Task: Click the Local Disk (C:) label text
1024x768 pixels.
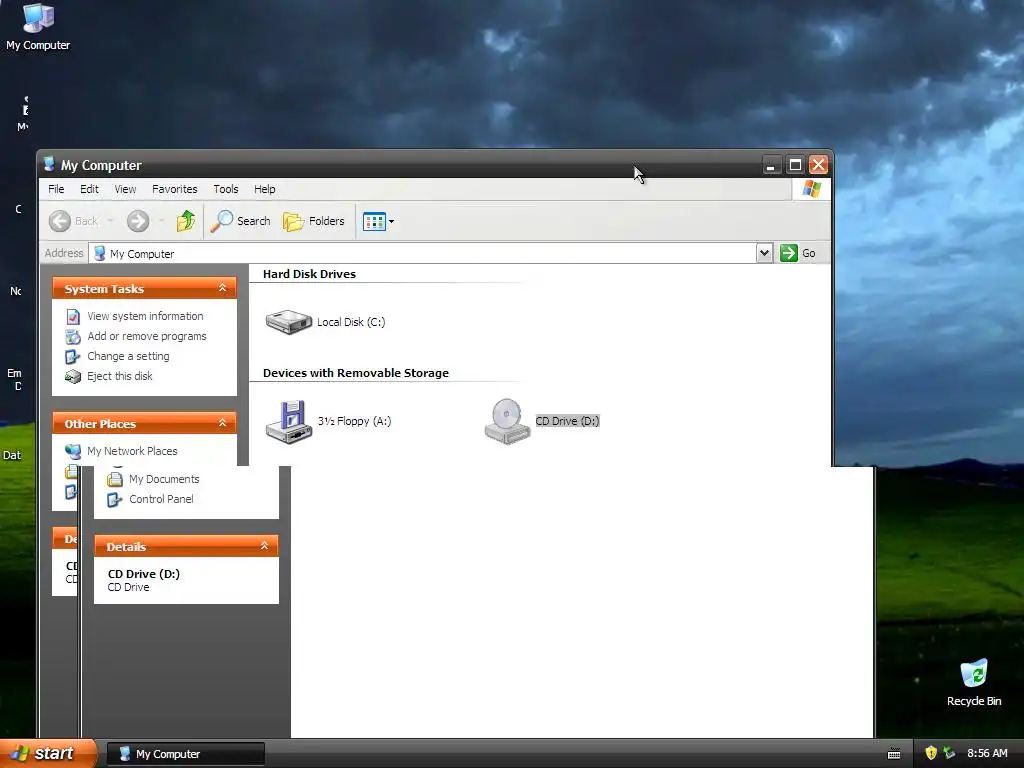Action: (x=351, y=322)
